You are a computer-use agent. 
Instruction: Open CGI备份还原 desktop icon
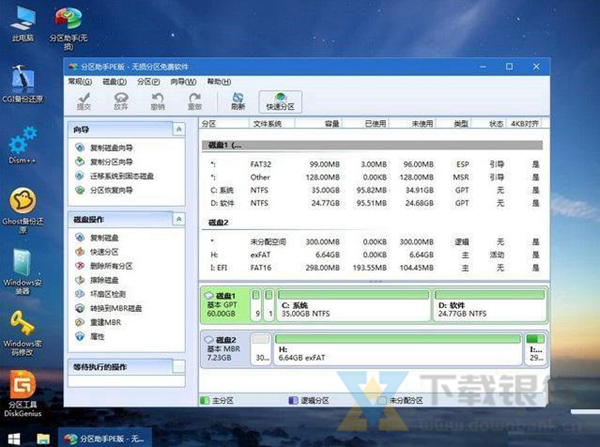point(23,84)
